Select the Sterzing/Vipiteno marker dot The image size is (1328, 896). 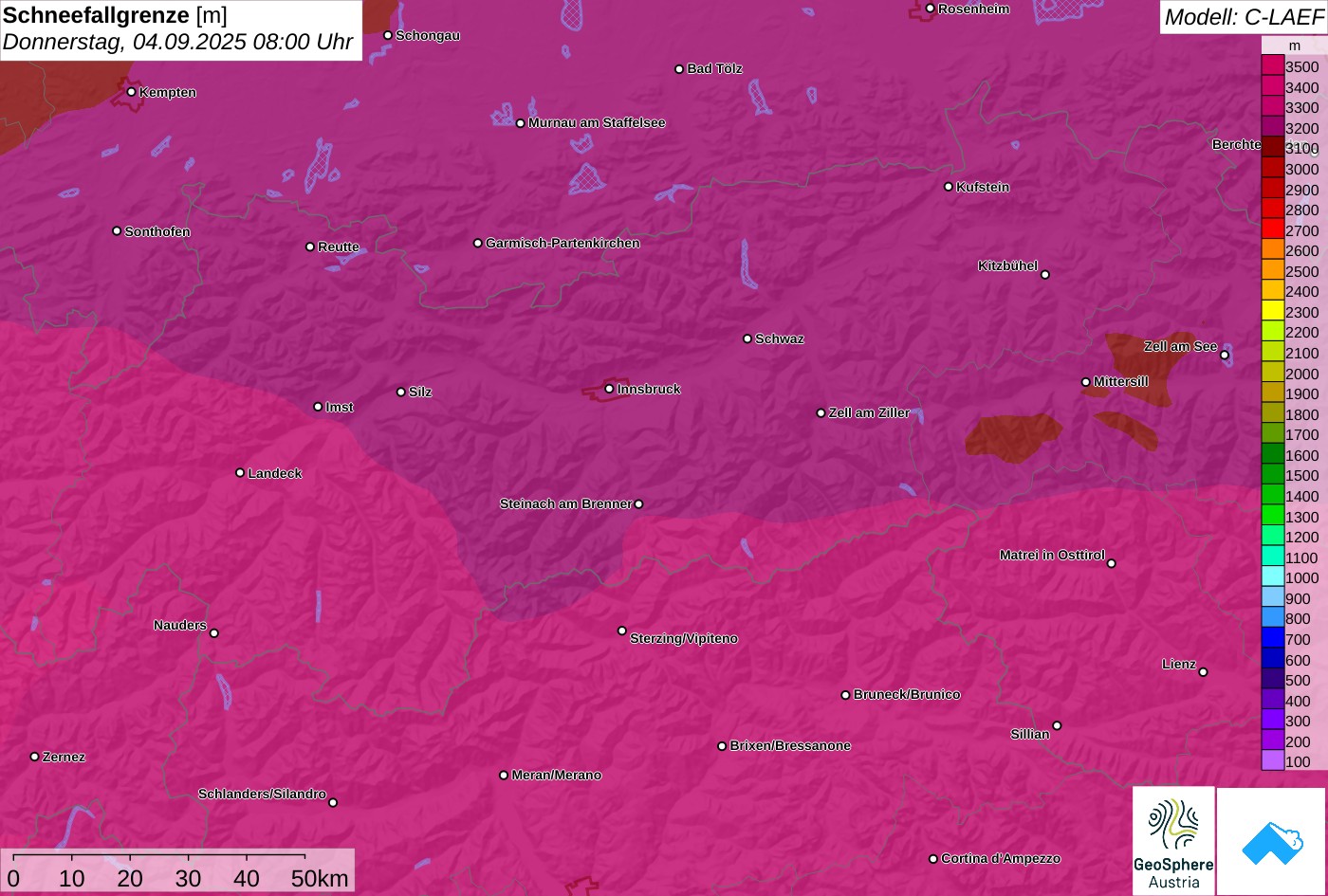622,631
